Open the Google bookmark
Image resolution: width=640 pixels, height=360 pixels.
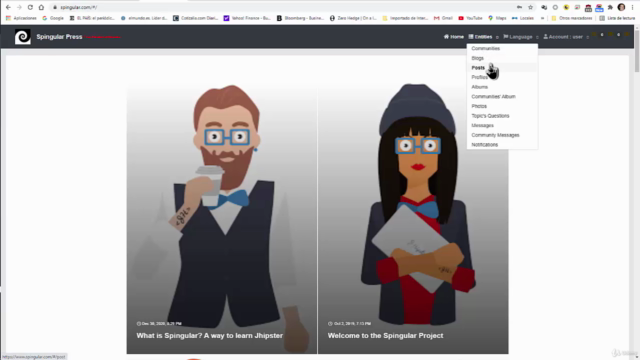pos(53,18)
